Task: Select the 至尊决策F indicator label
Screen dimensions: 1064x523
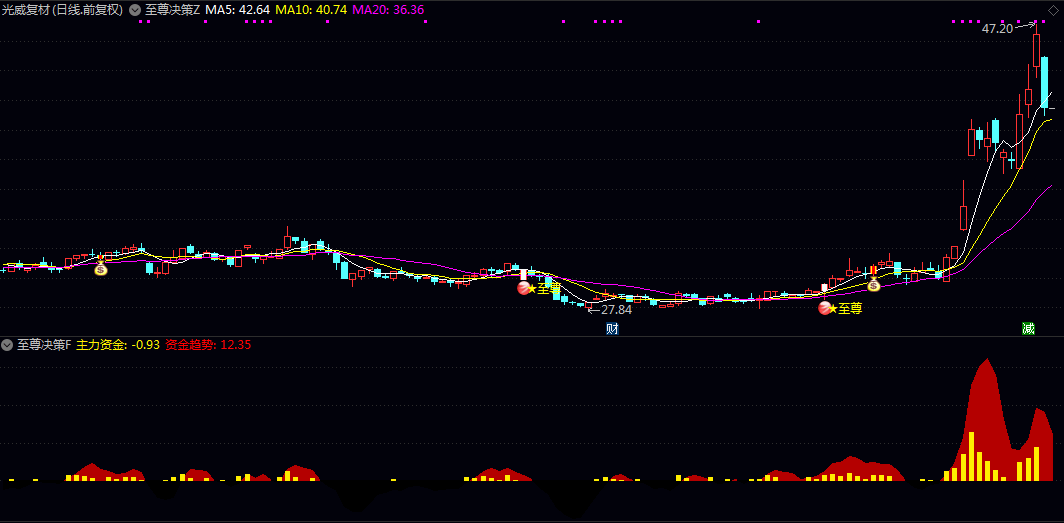Action: pos(44,345)
